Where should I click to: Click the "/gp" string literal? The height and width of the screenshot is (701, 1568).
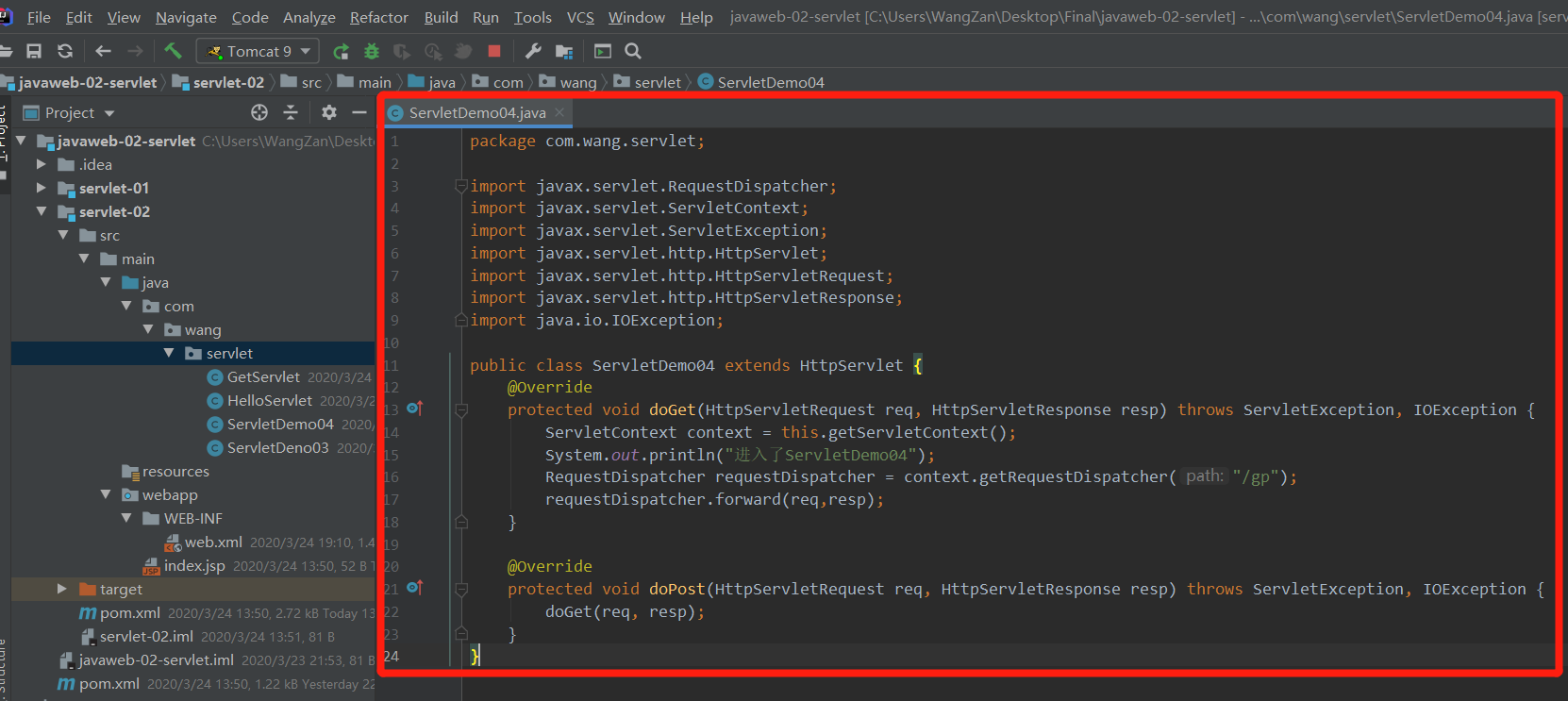point(1254,476)
